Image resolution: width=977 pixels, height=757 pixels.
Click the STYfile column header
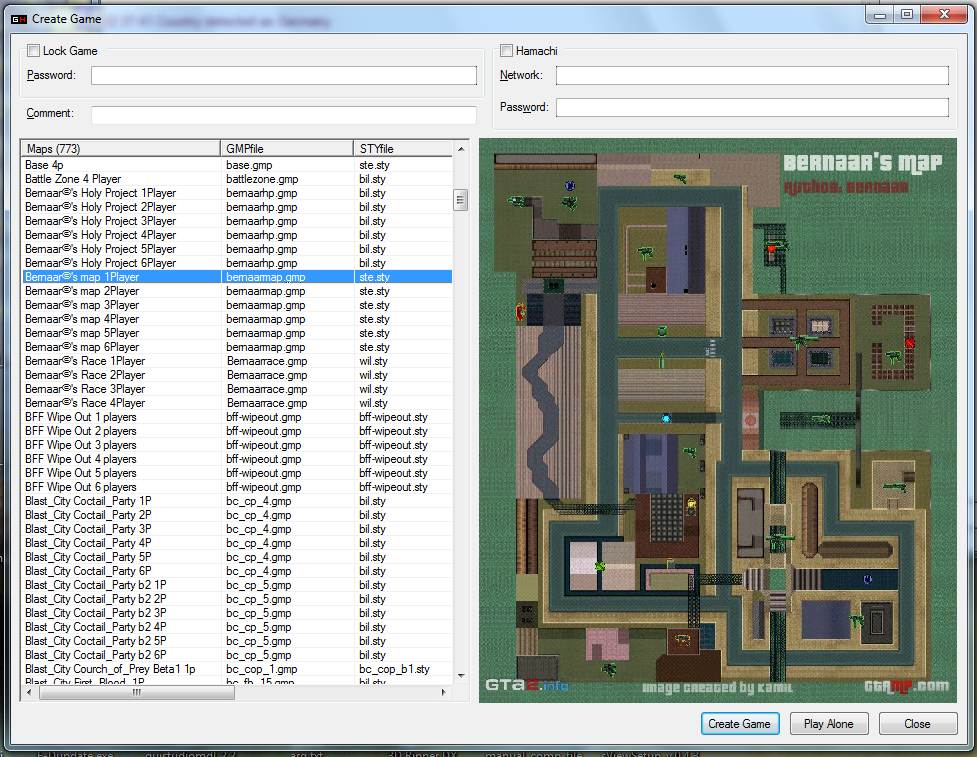[403, 149]
